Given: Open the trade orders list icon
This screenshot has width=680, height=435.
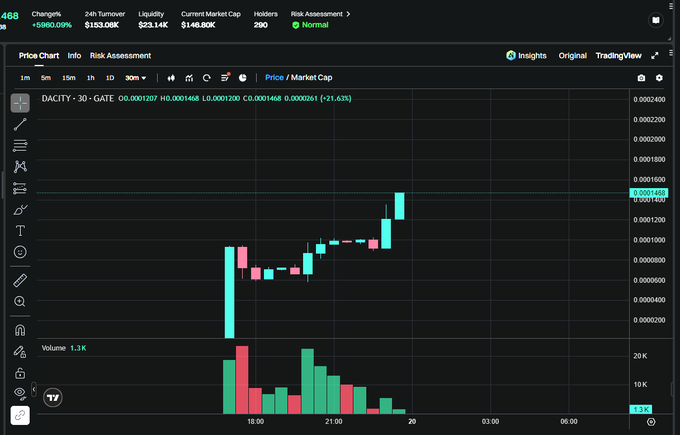Looking at the screenshot, I should (225, 78).
